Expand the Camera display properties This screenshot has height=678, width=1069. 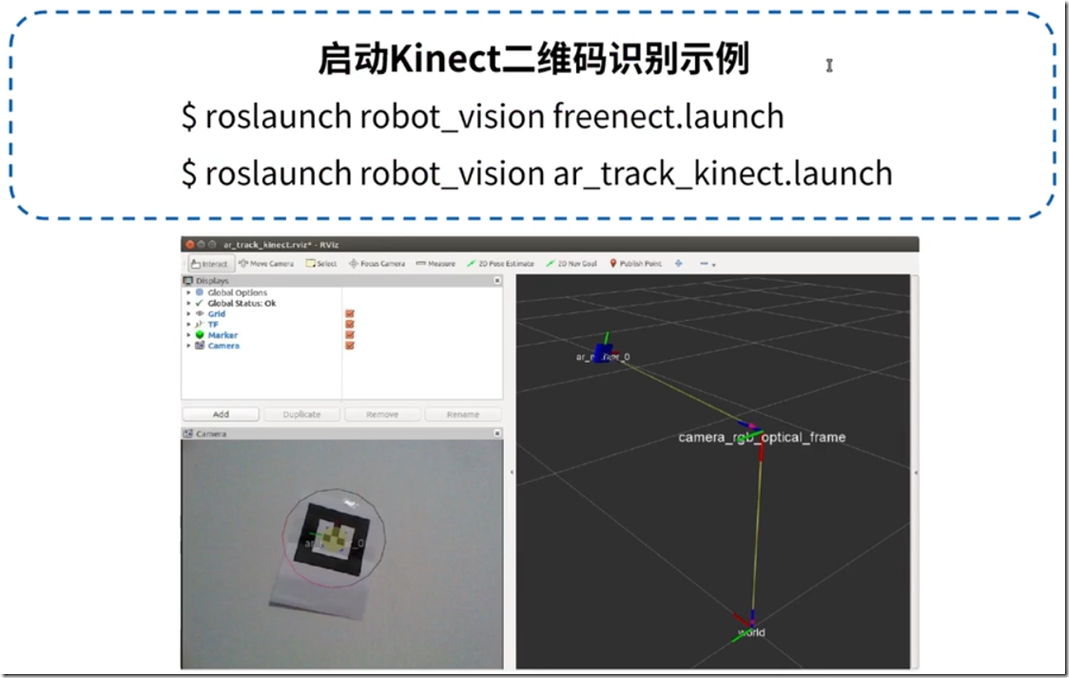pyautogui.click(x=189, y=346)
